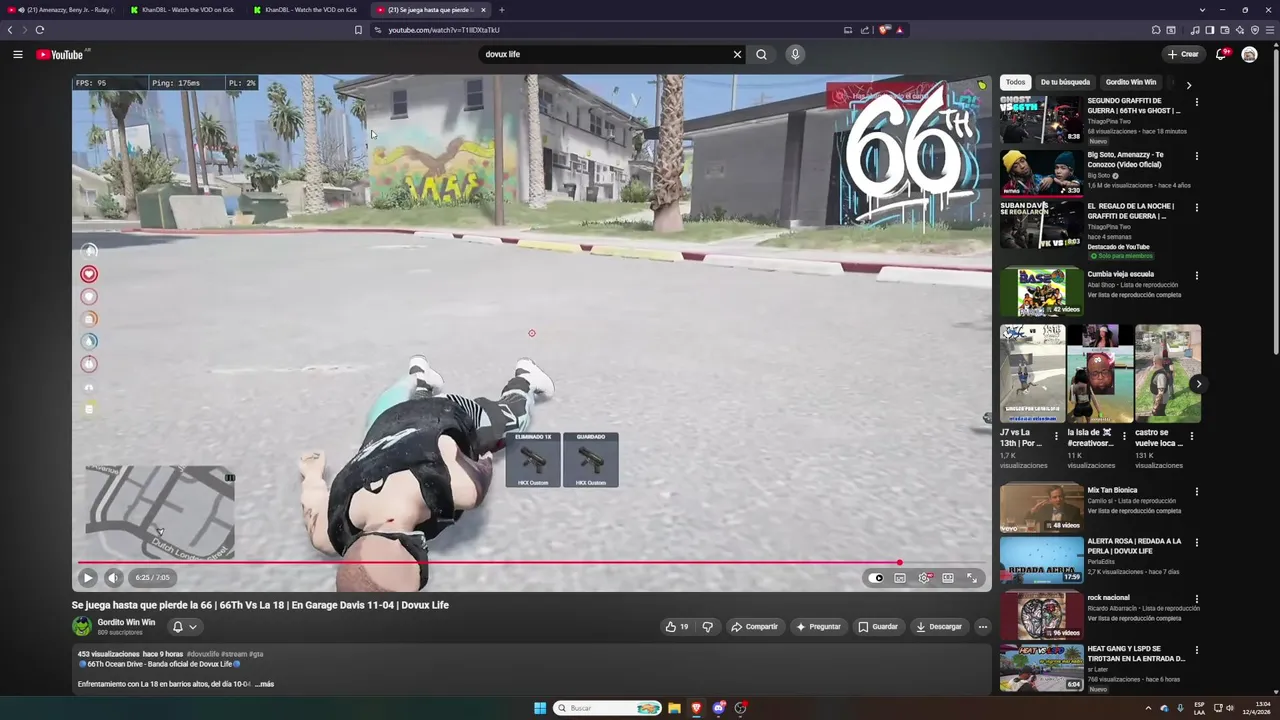Play the video
Image resolution: width=1280 pixels, height=720 pixels.
tap(88, 577)
